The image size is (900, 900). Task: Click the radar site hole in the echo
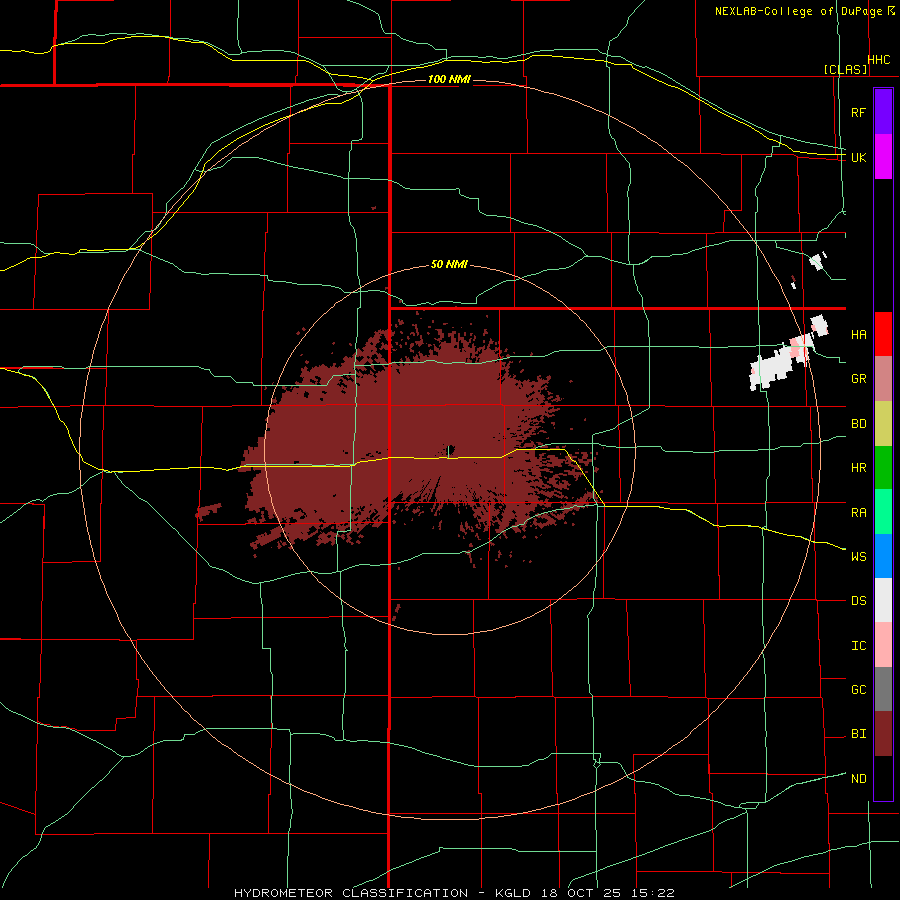coord(451,449)
